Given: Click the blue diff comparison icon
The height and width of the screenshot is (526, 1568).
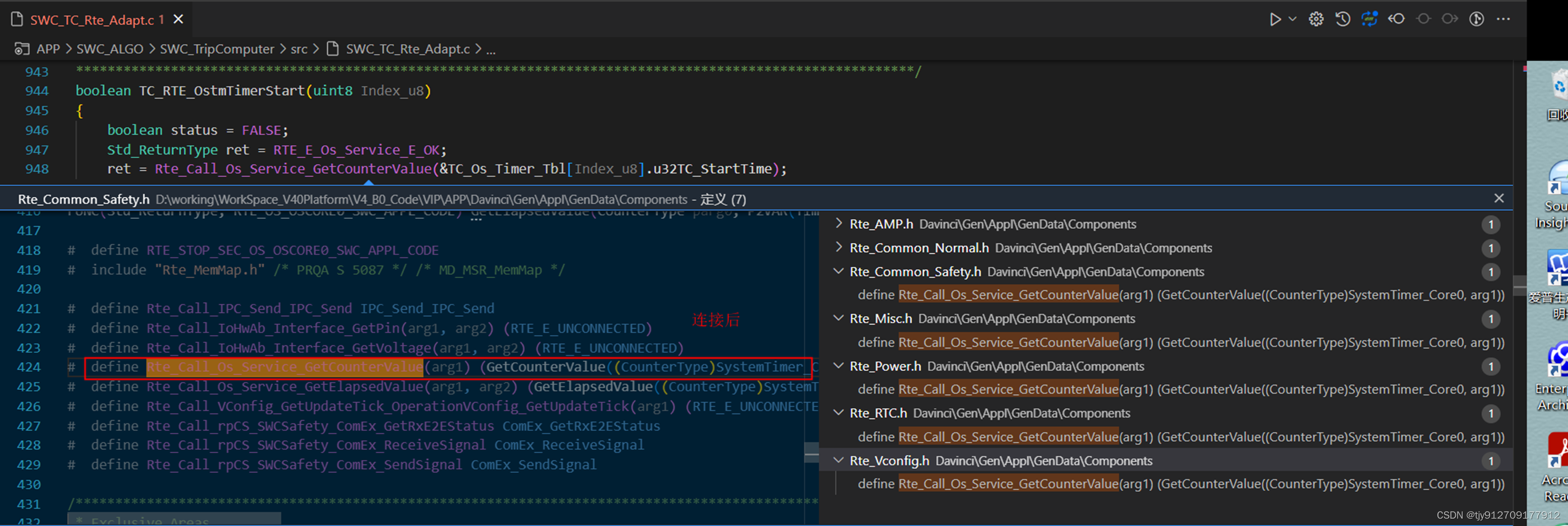Looking at the screenshot, I should (x=1369, y=19).
